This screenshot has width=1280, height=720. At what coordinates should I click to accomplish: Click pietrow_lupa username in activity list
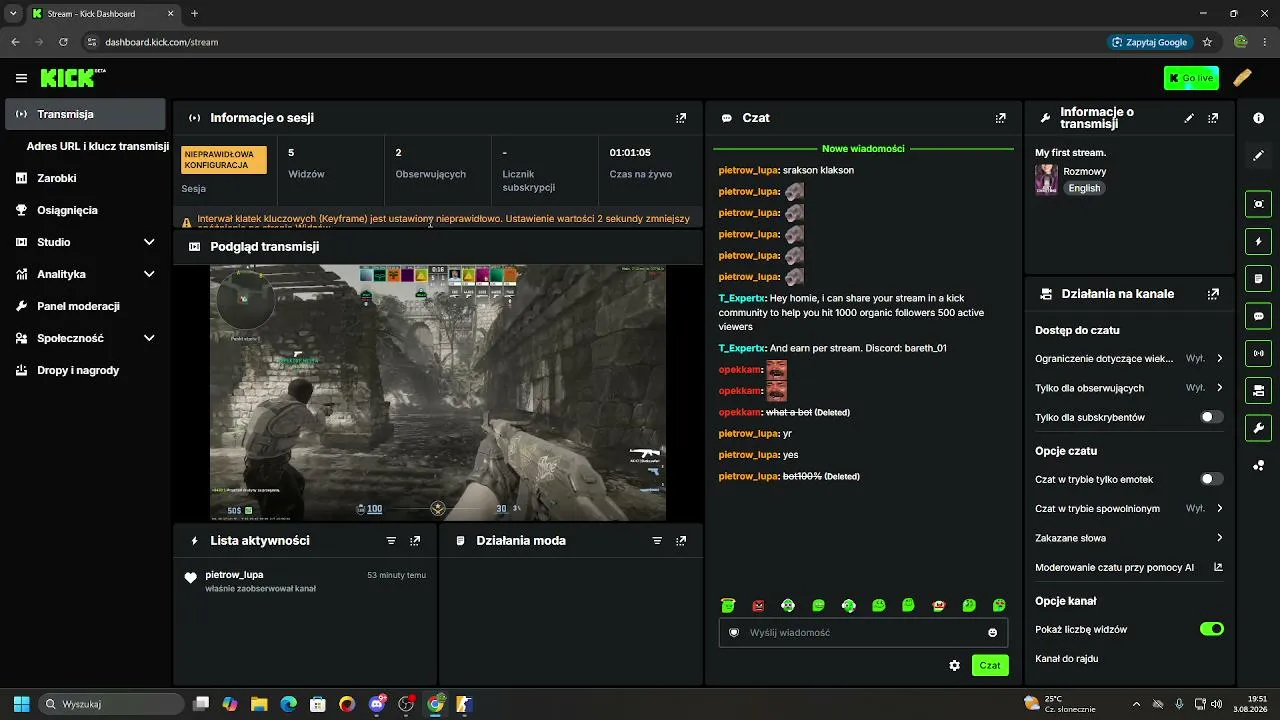tap(234, 575)
